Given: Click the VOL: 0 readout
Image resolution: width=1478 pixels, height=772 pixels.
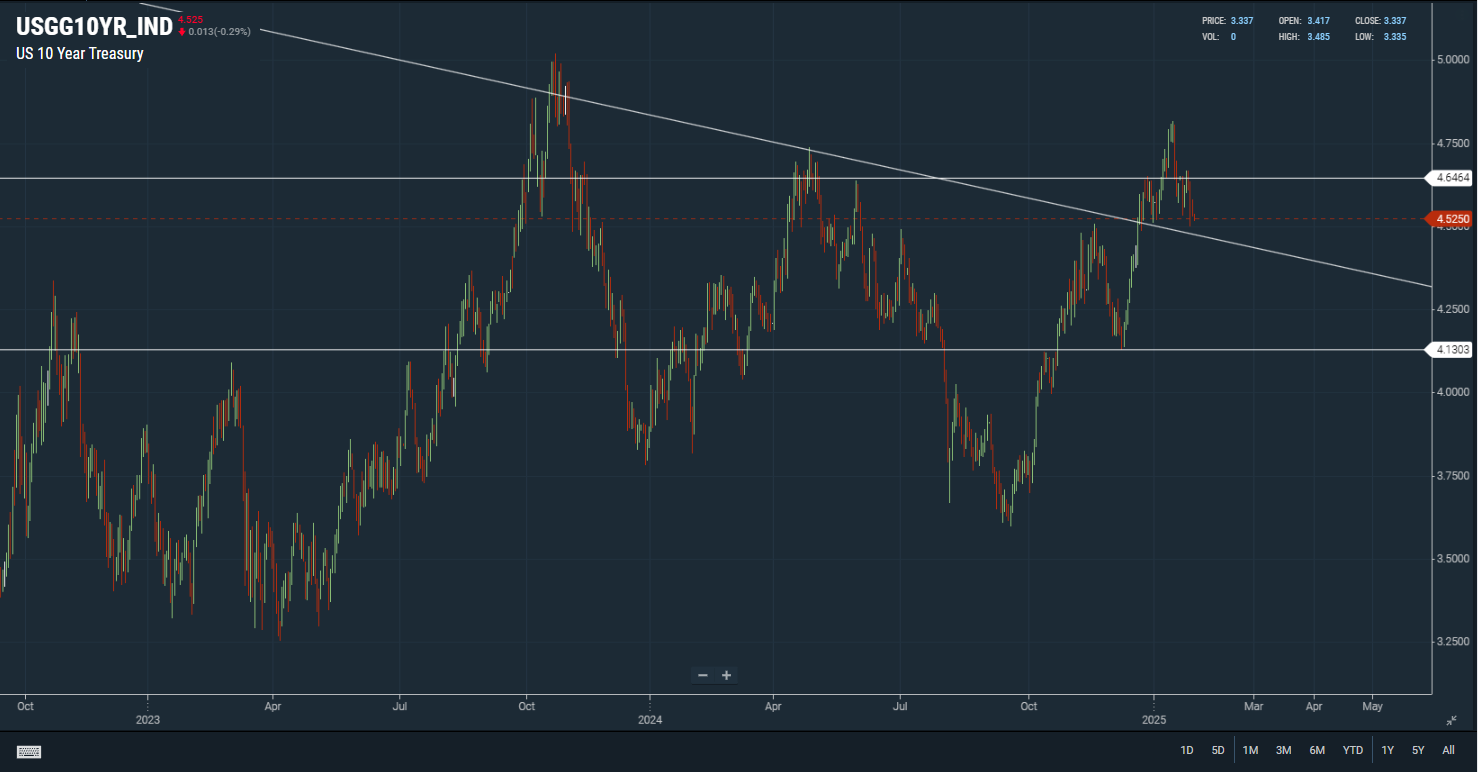Looking at the screenshot, I should (x=1219, y=37).
